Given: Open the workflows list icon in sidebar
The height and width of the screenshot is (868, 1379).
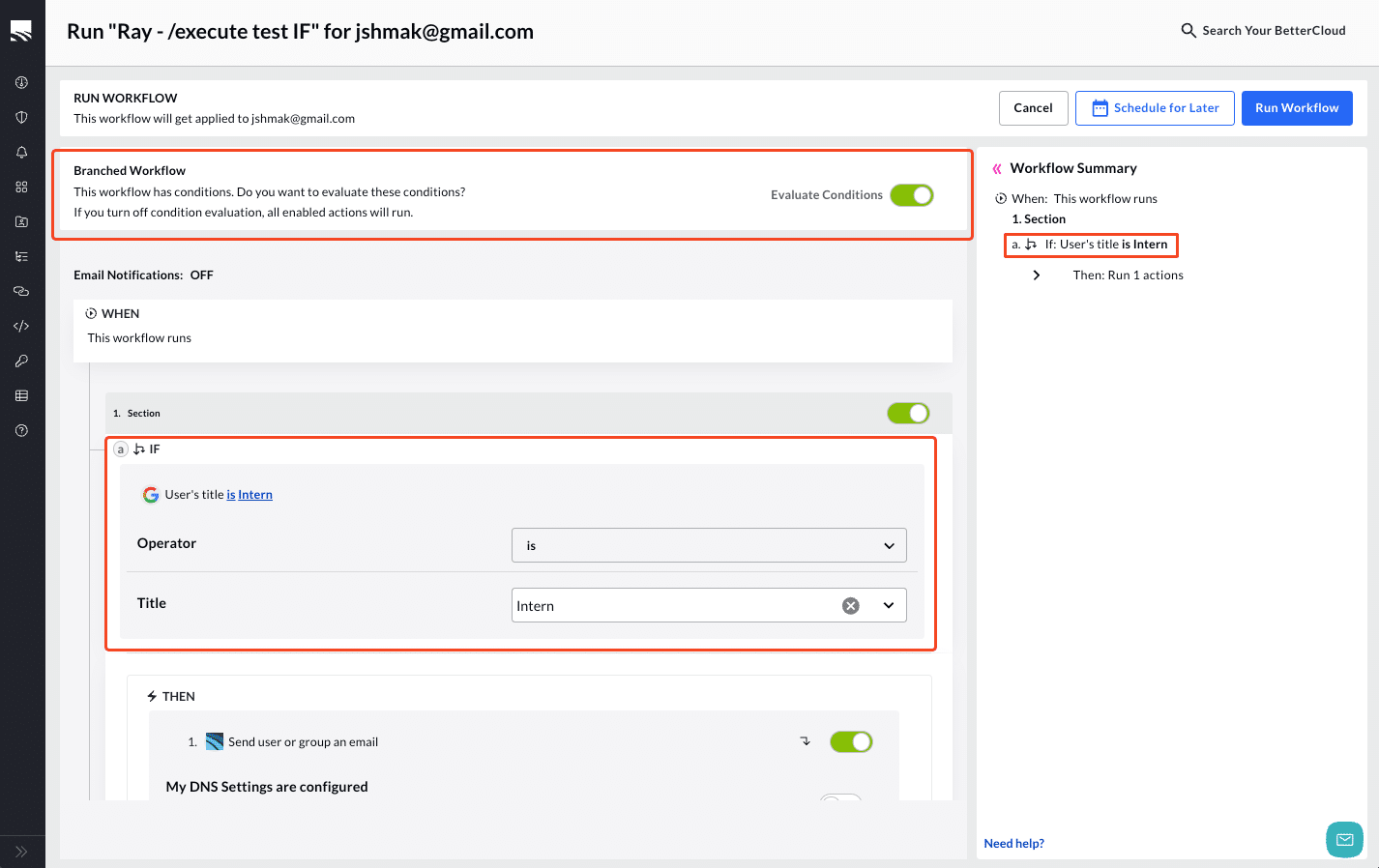Looking at the screenshot, I should (x=21, y=257).
